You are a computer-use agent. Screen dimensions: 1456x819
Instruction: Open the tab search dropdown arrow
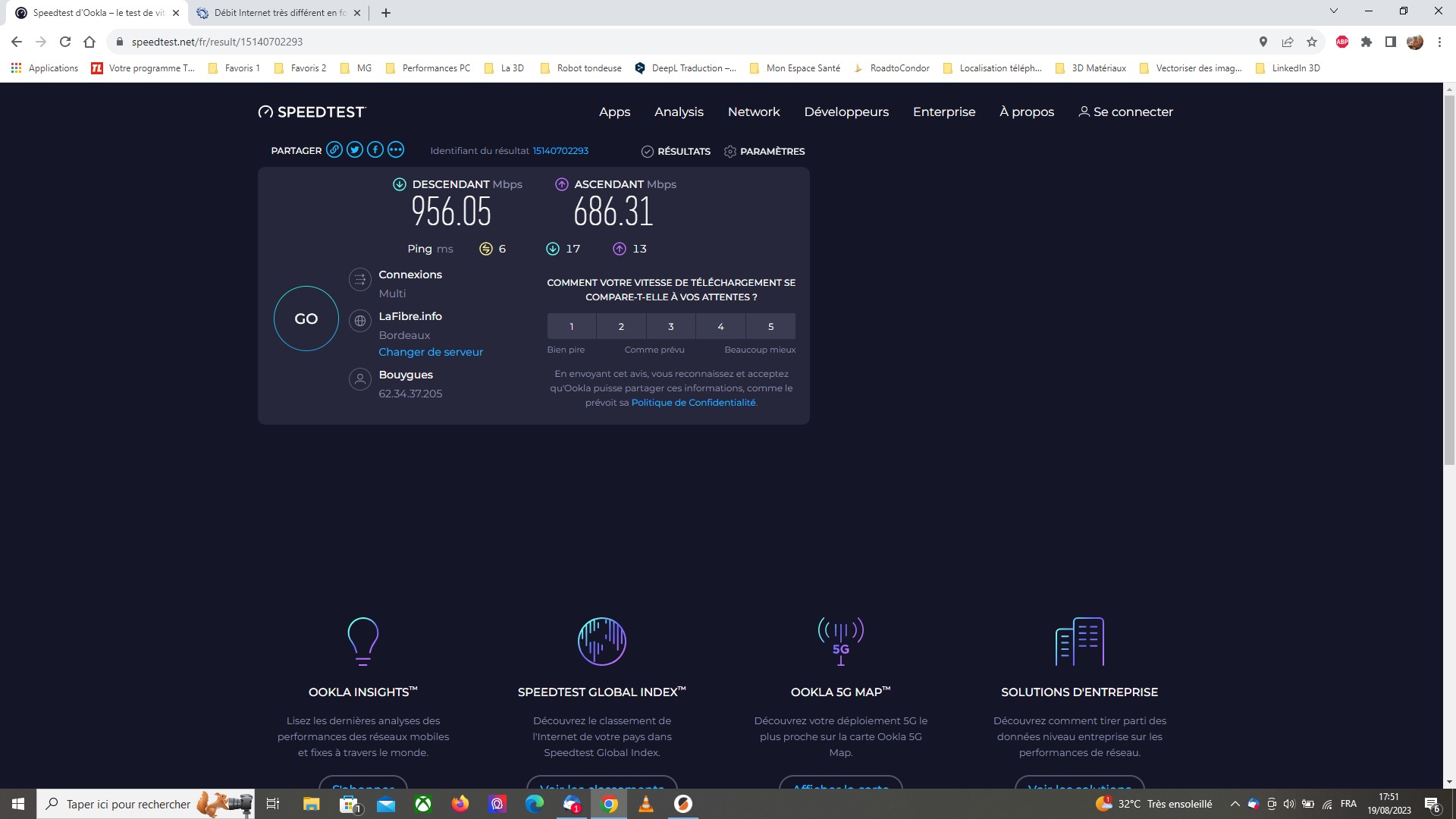1334,11
